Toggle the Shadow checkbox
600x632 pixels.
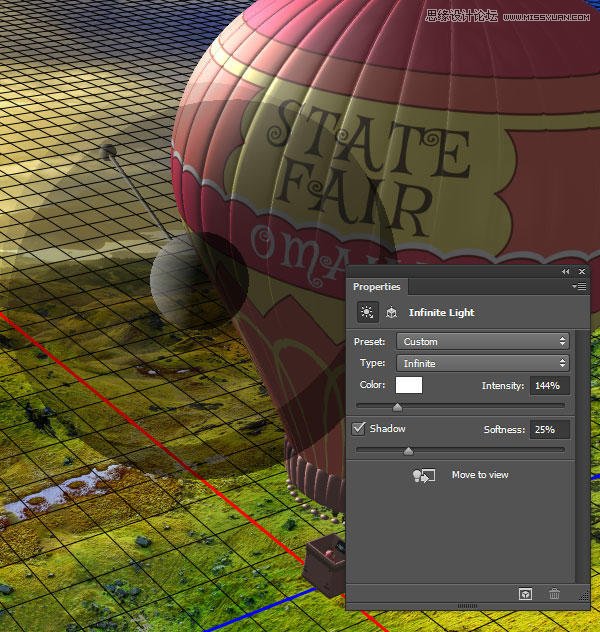(x=359, y=428)
